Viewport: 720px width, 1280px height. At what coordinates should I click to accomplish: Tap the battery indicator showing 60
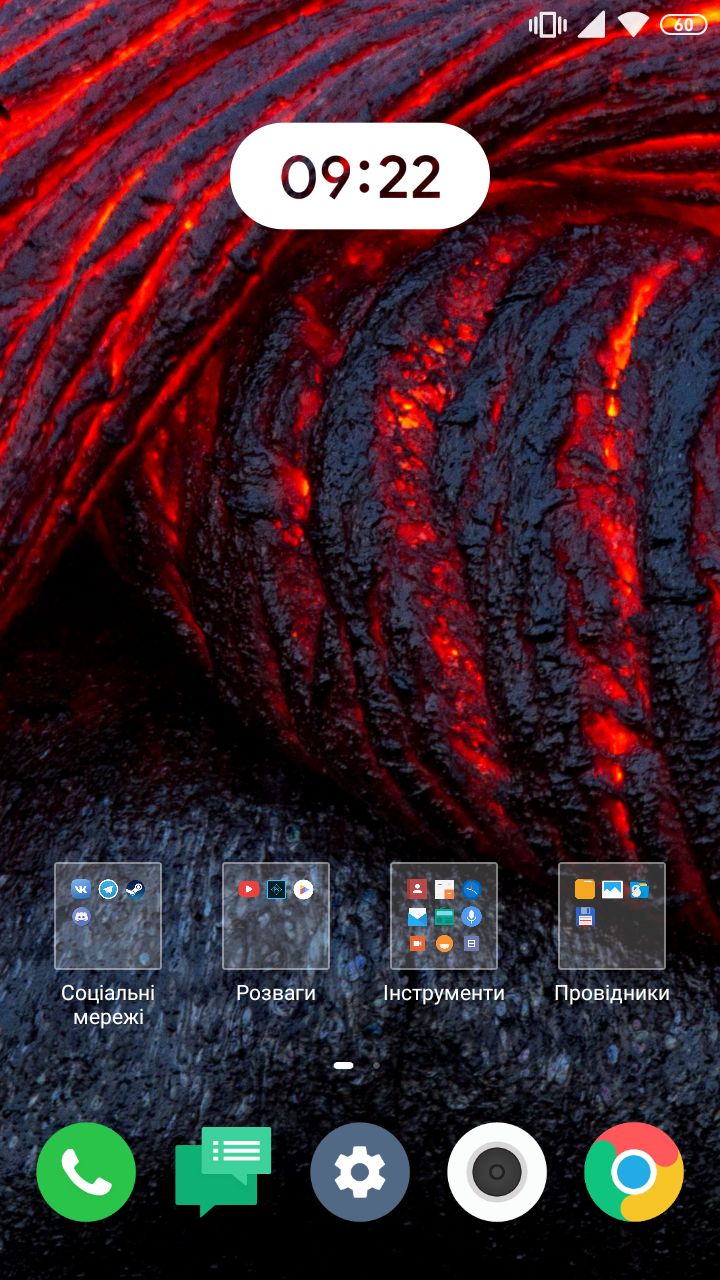point(684,25)
